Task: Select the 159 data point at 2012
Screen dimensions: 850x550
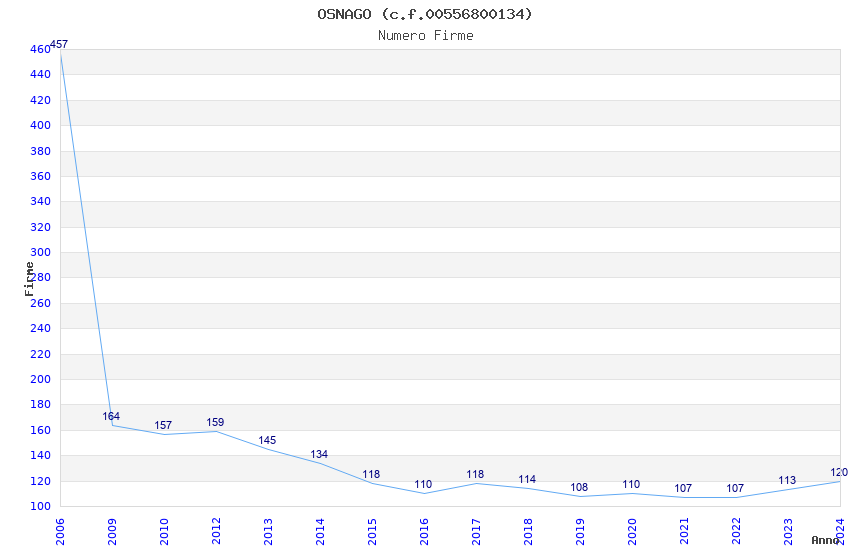Action: point(215,422)
